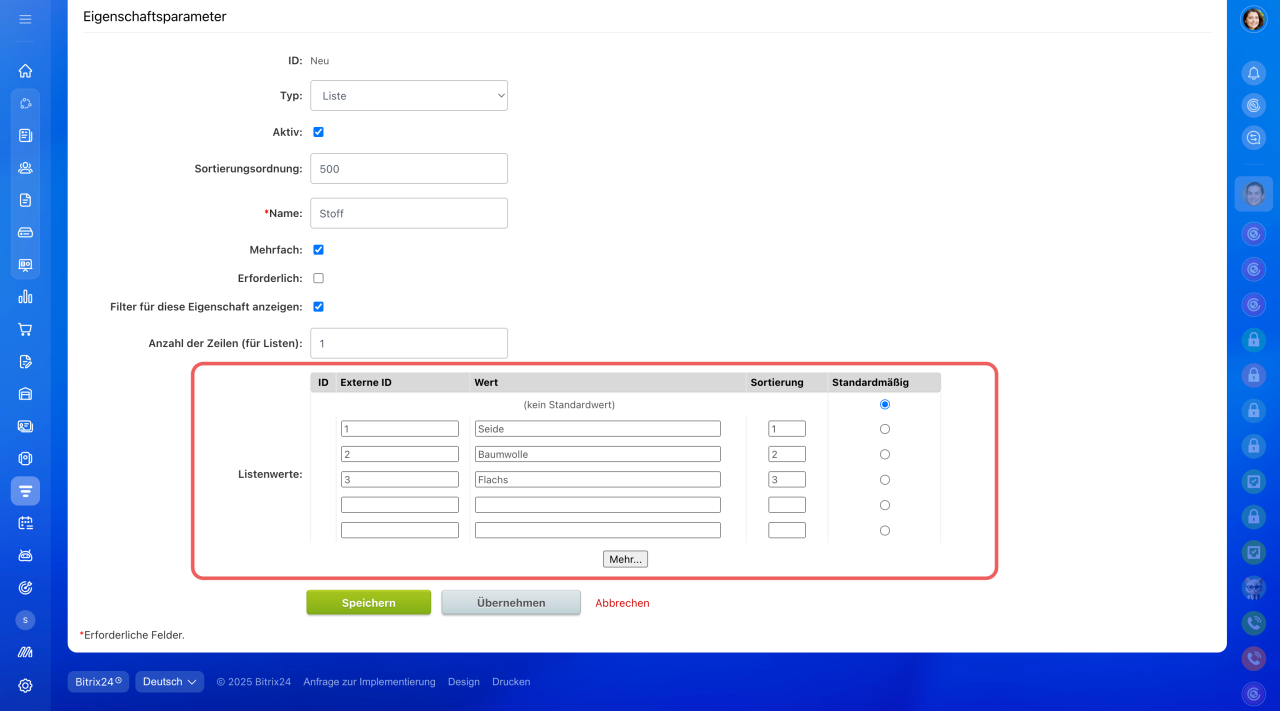The image size is (1280, 711).
Task: Toggle the Aktiv checkbox
Action: pos(318,132)
